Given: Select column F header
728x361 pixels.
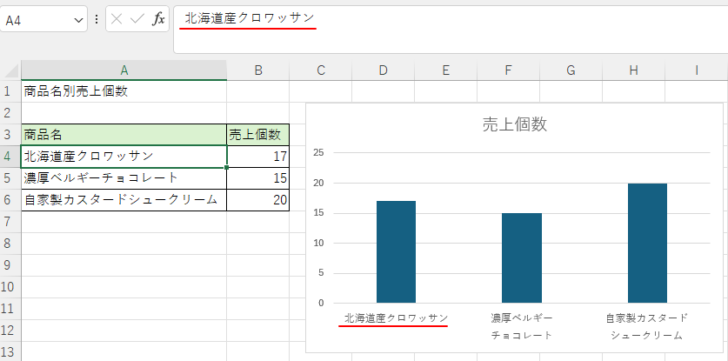Looking at the screenshot, I should (x=508, y=70).
